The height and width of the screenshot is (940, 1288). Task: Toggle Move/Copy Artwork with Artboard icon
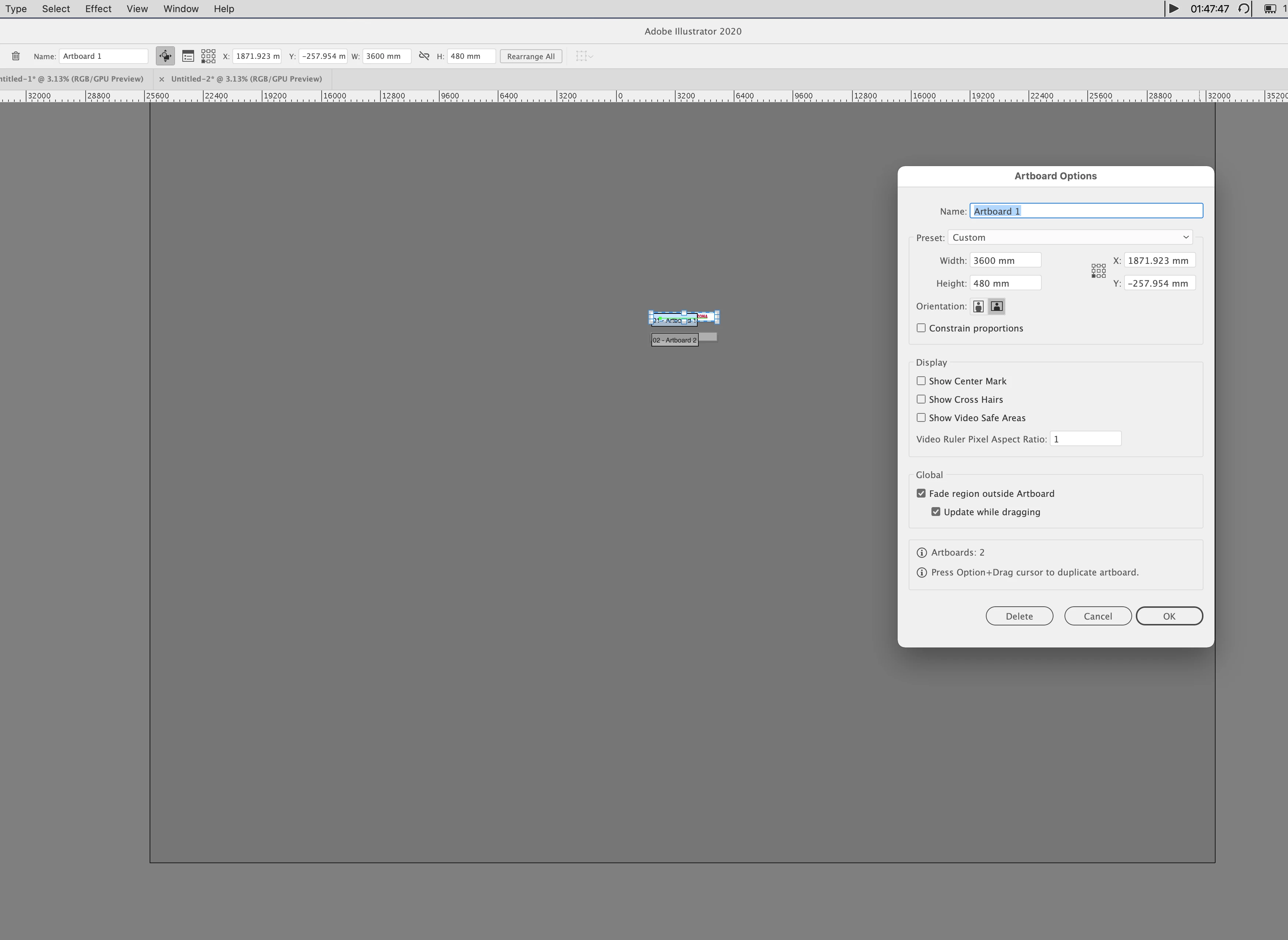(165, 56)
